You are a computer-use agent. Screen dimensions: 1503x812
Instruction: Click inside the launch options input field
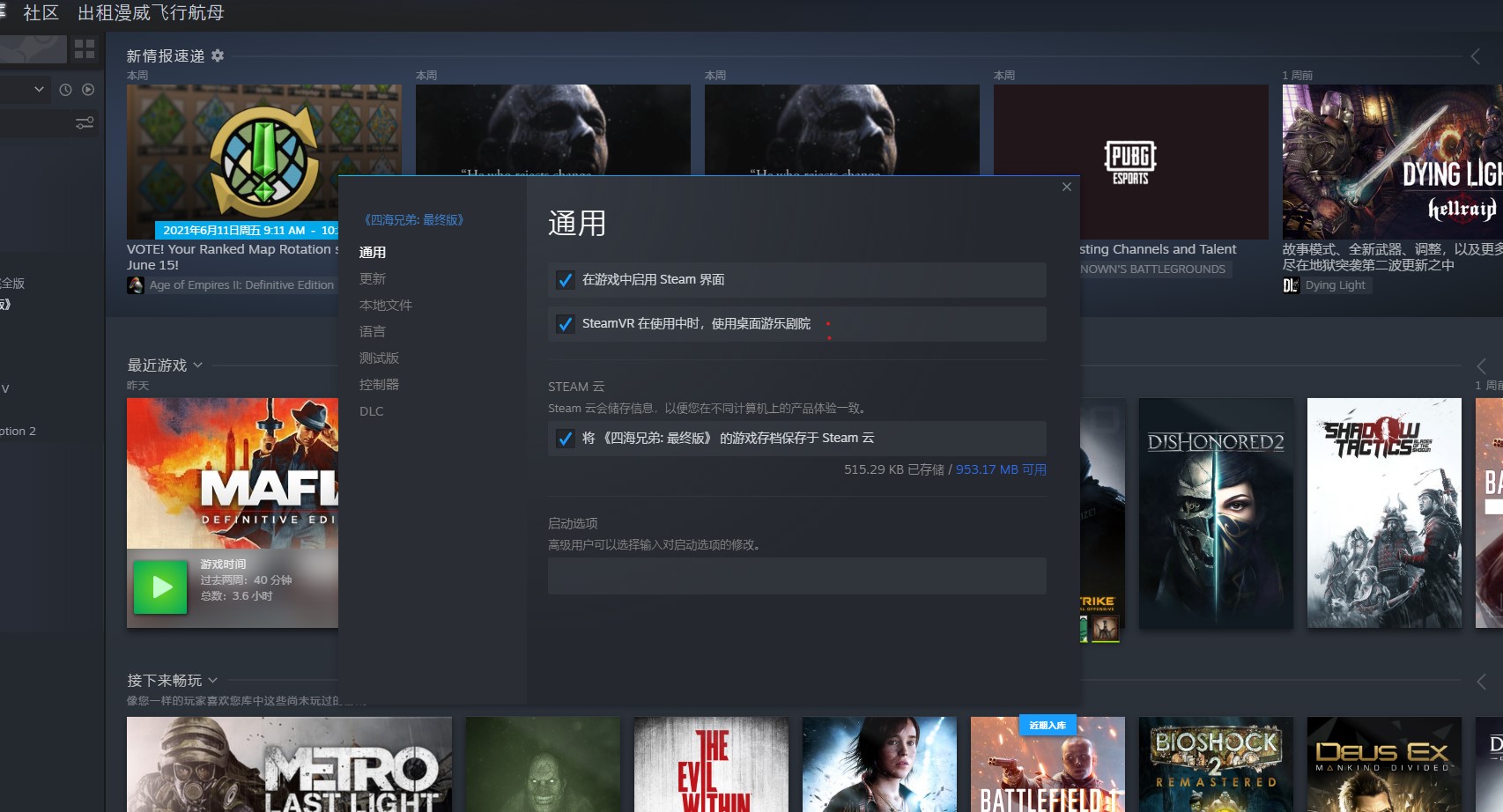[x=796, y=576]
